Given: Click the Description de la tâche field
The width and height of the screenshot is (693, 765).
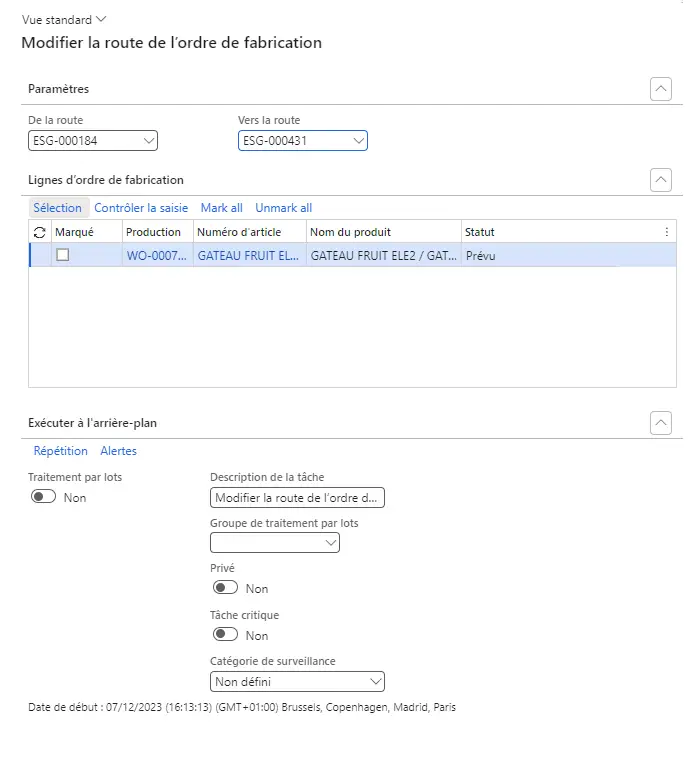Looking at the screenshot, I should (x=297, y=498).
